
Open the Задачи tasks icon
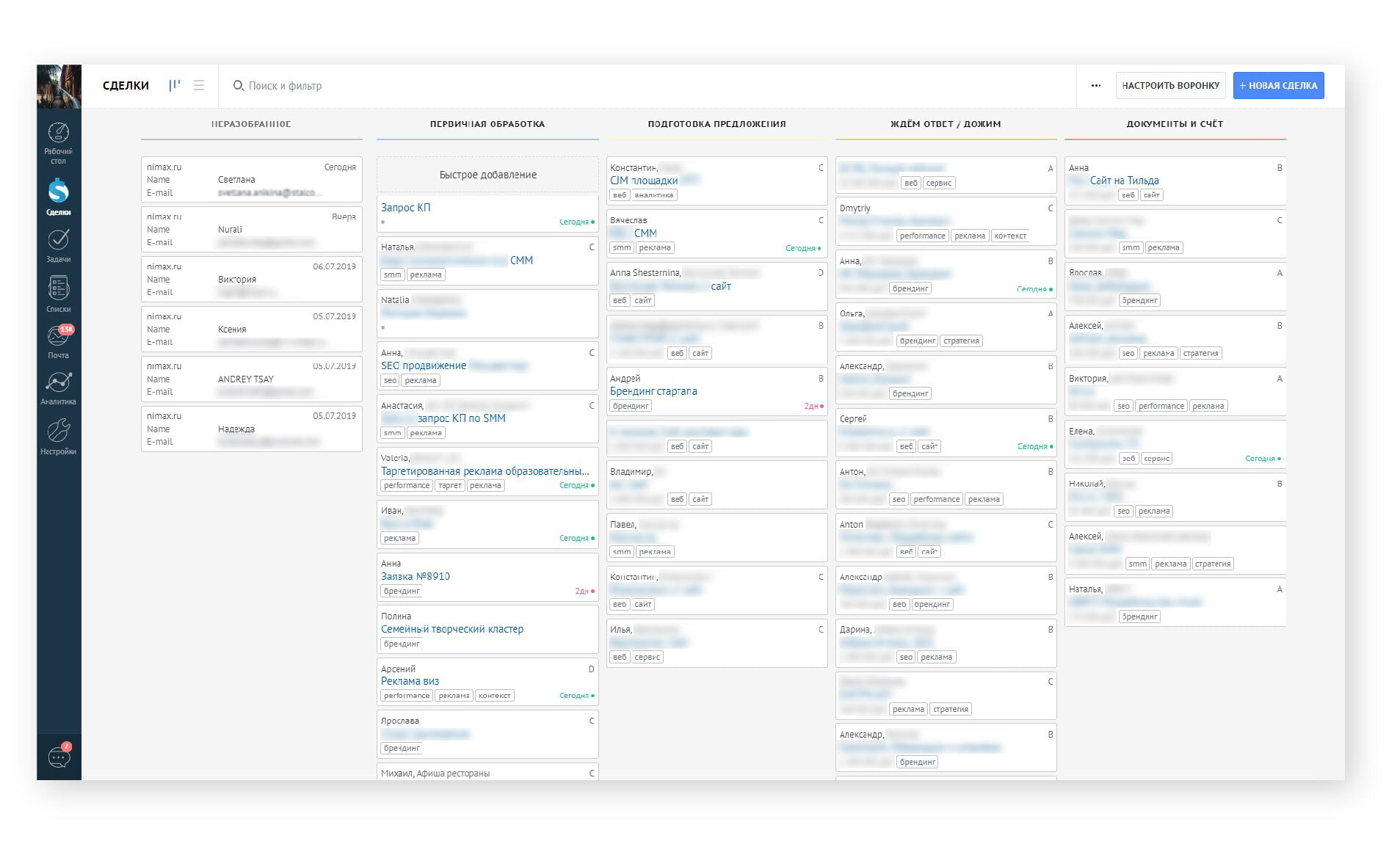tap(58, 240)
